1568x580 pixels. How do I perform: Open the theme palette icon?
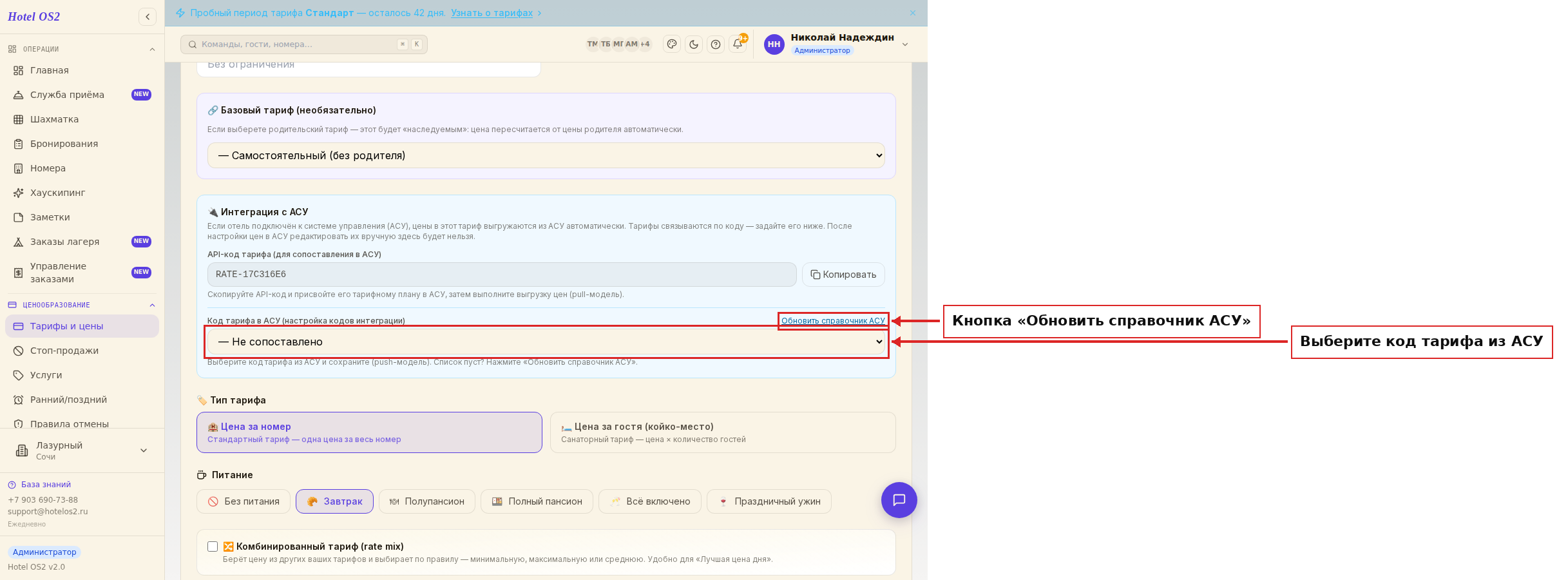click(x=672, y=44)
